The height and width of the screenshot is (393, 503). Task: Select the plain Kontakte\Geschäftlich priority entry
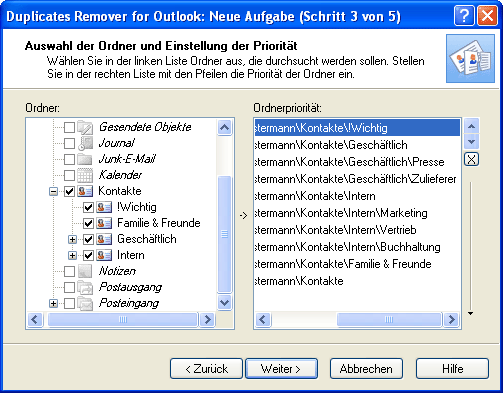pyautogui.click(x=357, y=145)
